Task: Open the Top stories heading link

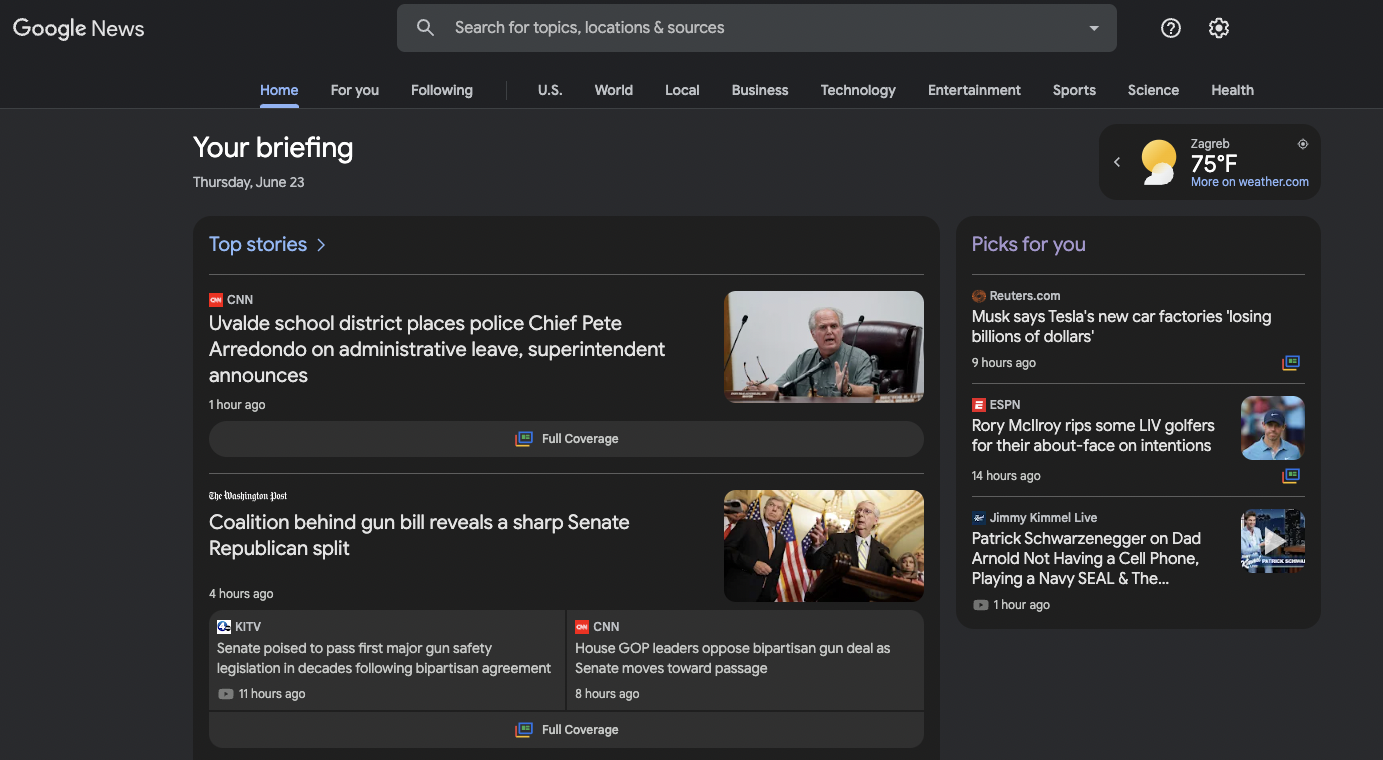Action: [258, 244]
